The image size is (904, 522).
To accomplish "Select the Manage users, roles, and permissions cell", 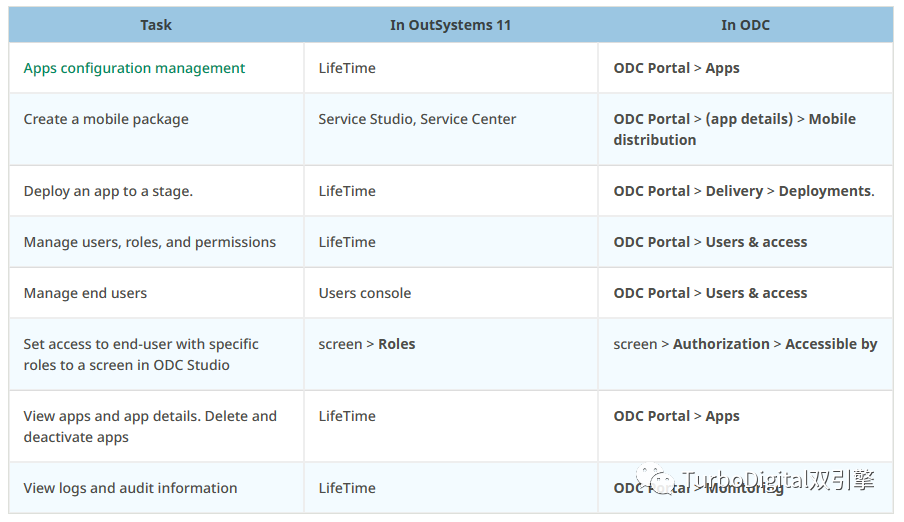I will tap(150, 242).
